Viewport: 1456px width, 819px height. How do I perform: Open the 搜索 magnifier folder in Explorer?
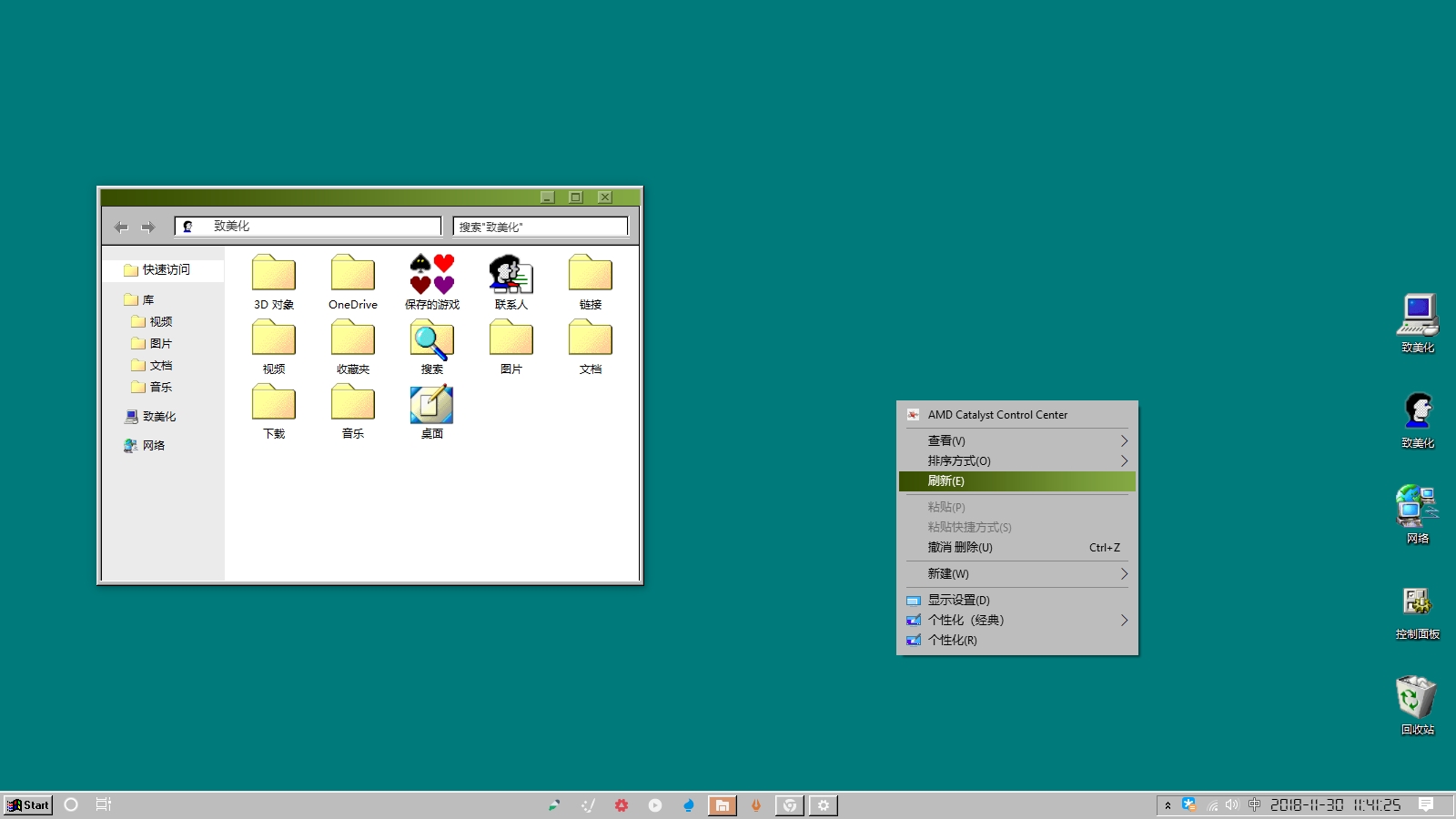pos(431,341)
